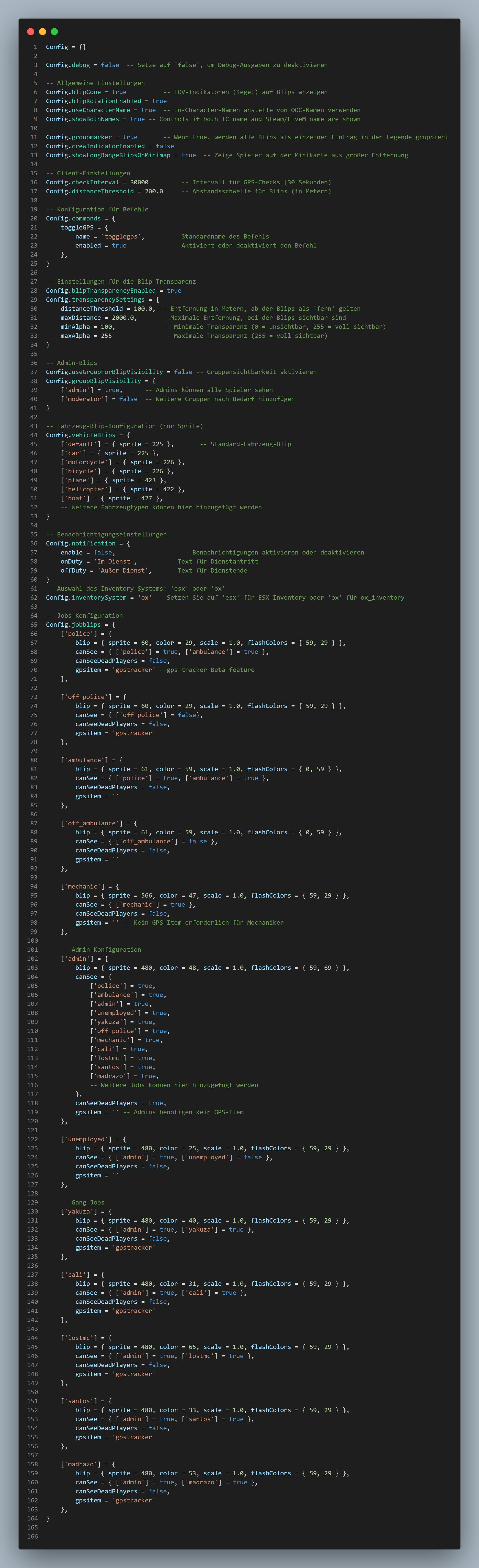This screenshot has height=1568, width=479.
Task: Click 'Config = {}' on line 1
Action: [66, 47]
